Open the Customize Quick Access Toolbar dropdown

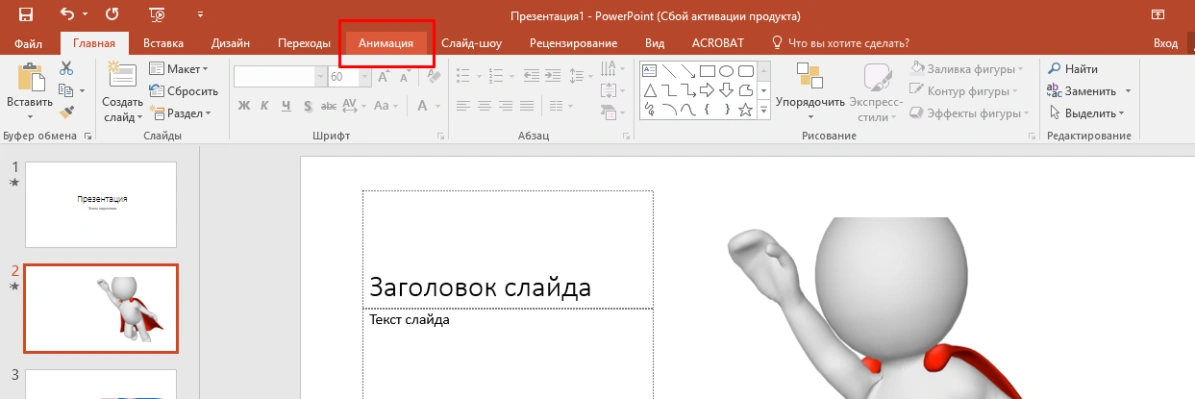point(200,14)
